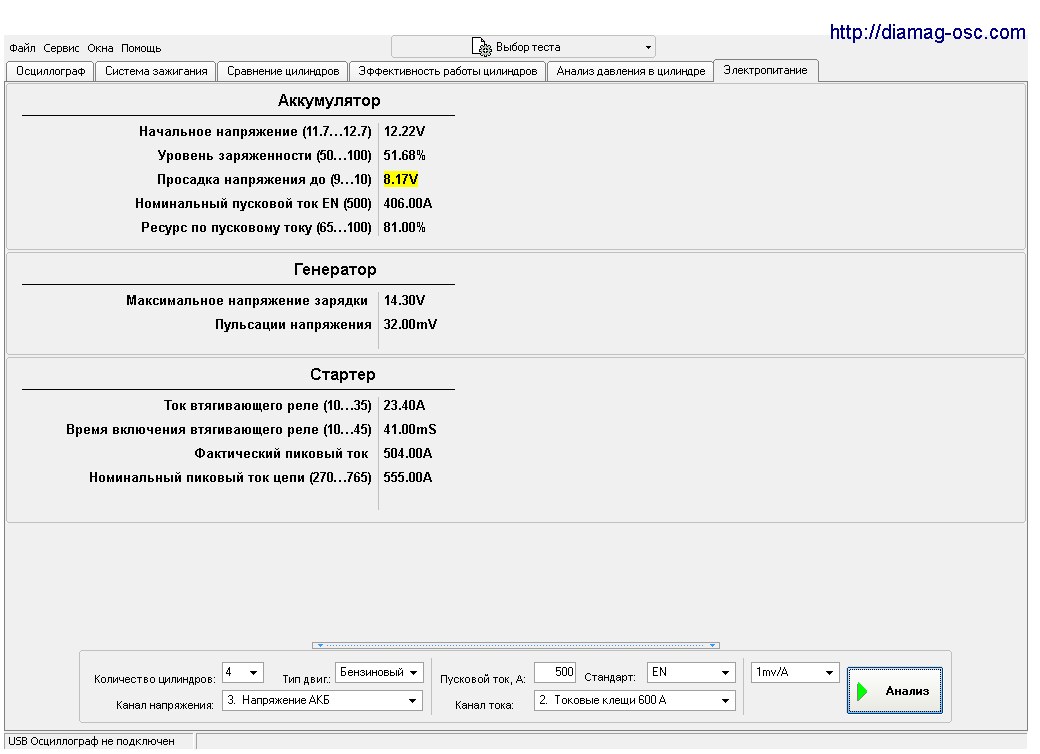Click the Фактический пиковый ток label
The width and height of the screenshot is (1040, 754).
tap(281, 454)
